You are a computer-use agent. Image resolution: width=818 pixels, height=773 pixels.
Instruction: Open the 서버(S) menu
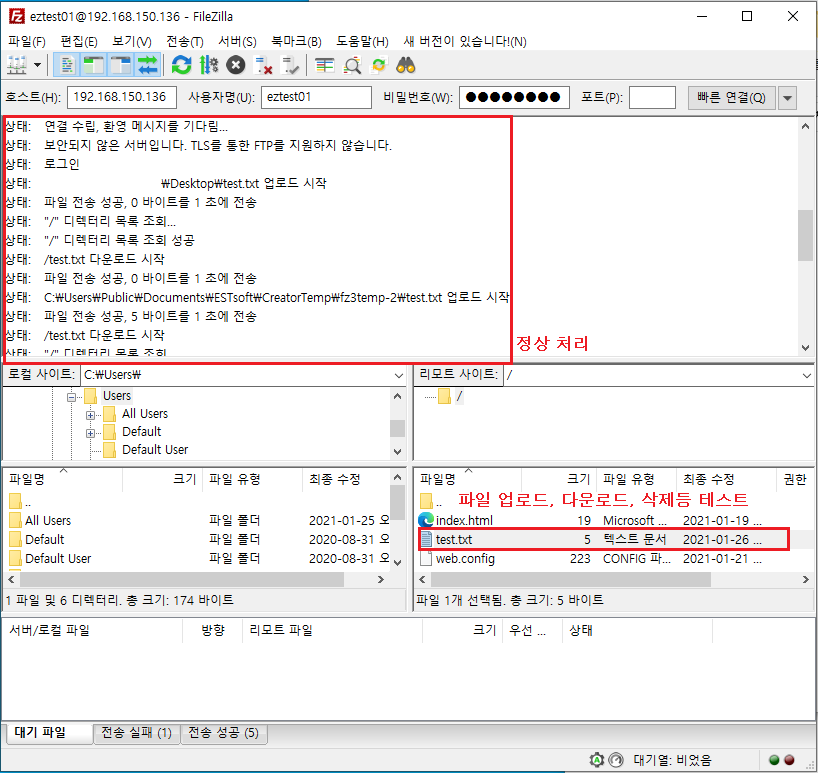click(237, 42)
